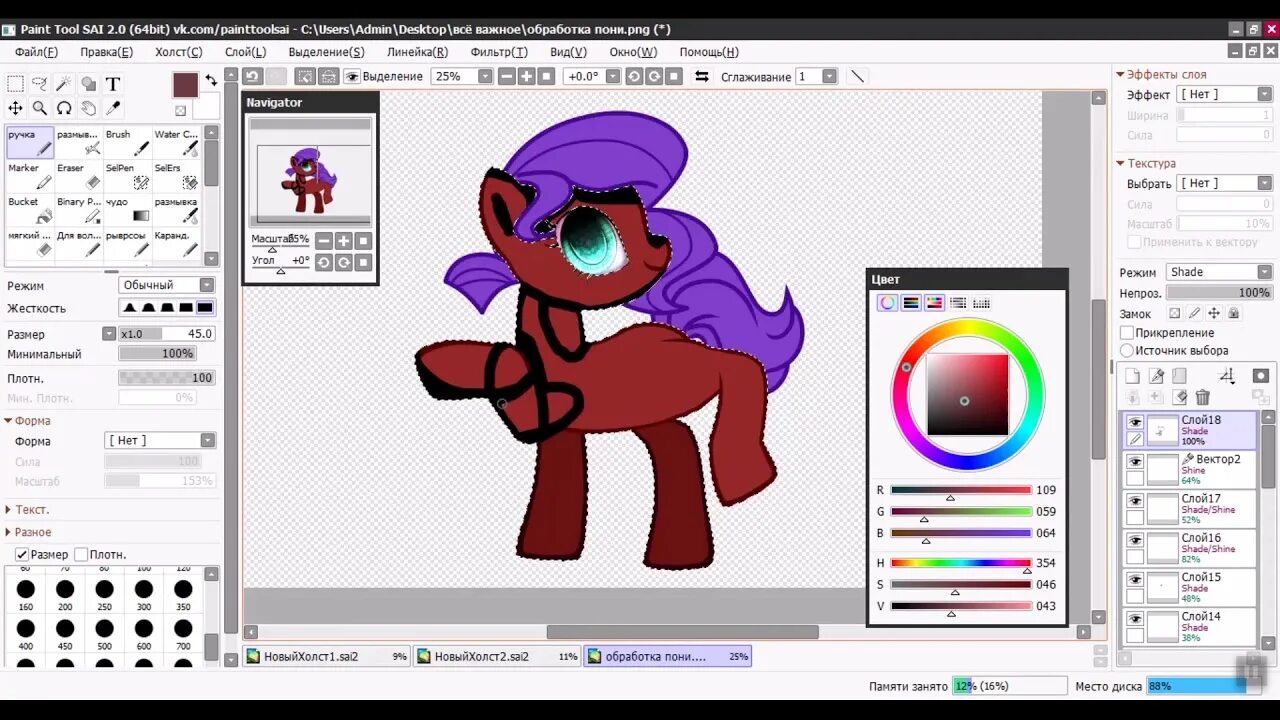Open the Эффект layer effect dropdown
Viewport: 1280px width, 720px height.
1225,94
